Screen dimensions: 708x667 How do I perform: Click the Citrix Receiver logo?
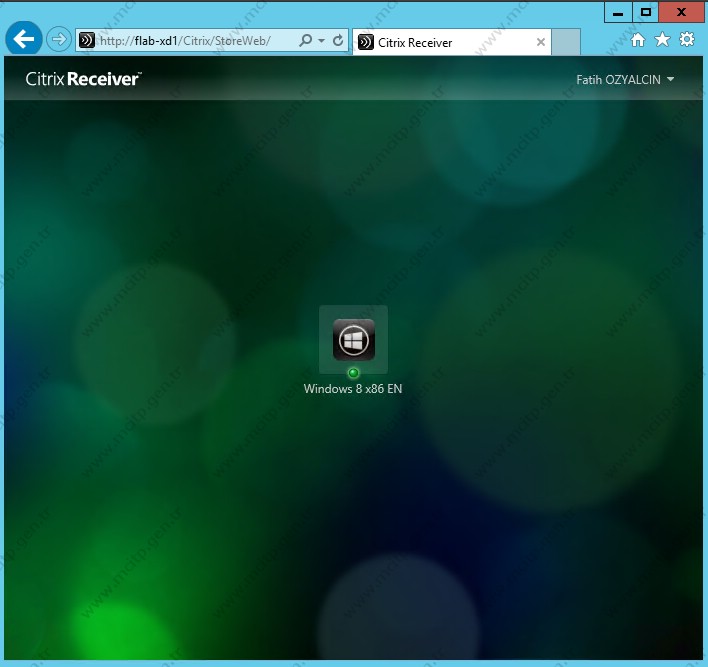[84, 79]
